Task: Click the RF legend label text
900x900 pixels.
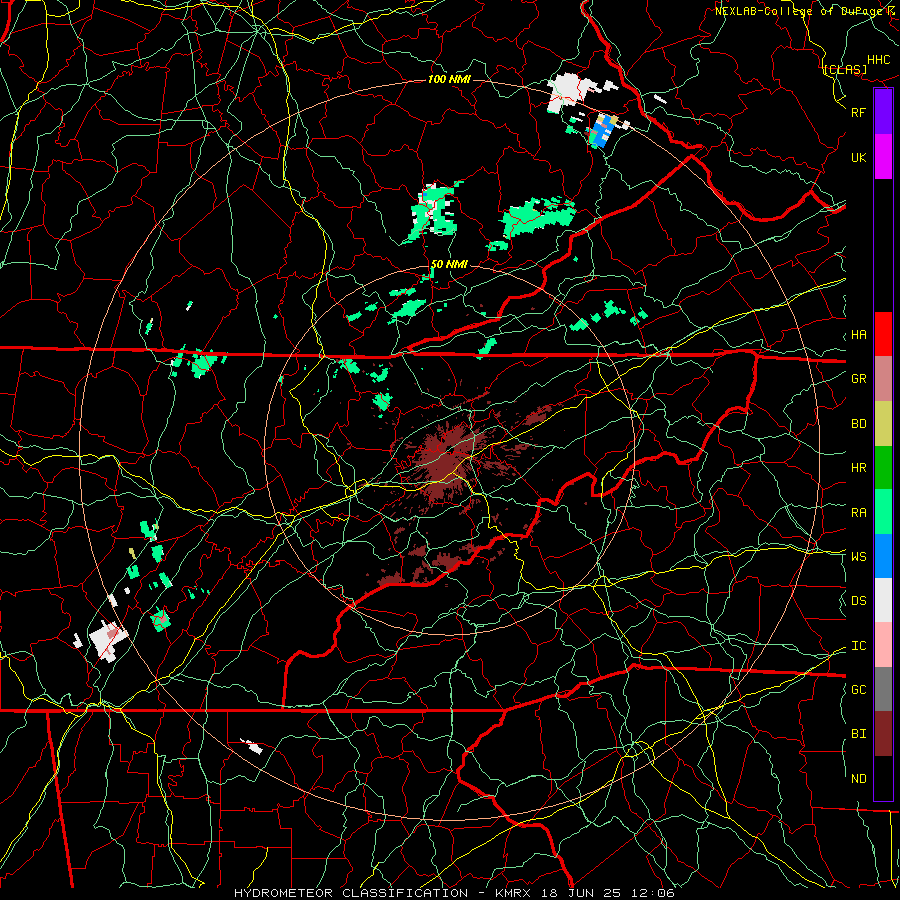Action: click(859, 112)
